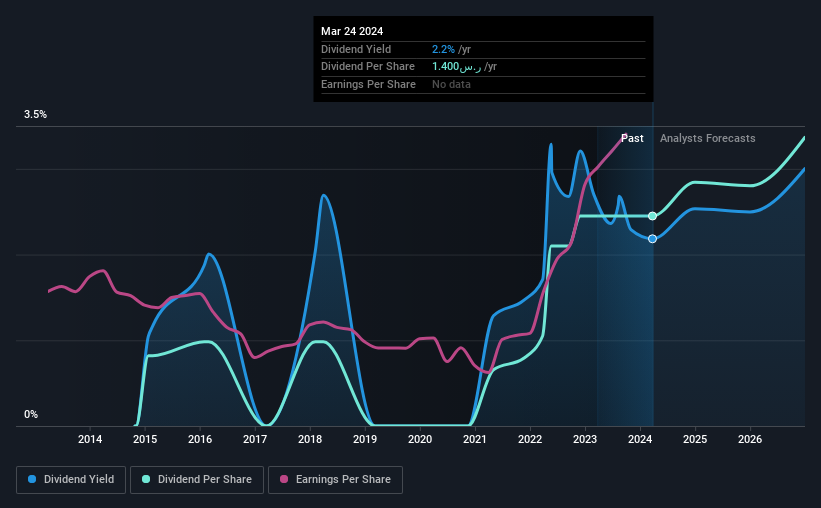Click the 2021 x-axis label
Viewport: 821px width, 508px height.
[475, 439]
